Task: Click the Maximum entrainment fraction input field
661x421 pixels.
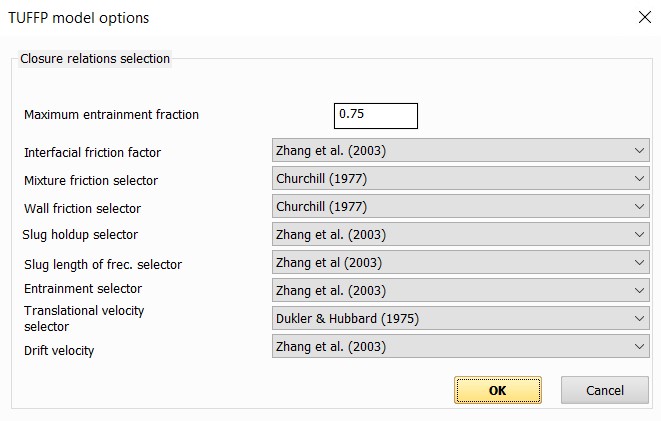Action: (x=375, y=115)
